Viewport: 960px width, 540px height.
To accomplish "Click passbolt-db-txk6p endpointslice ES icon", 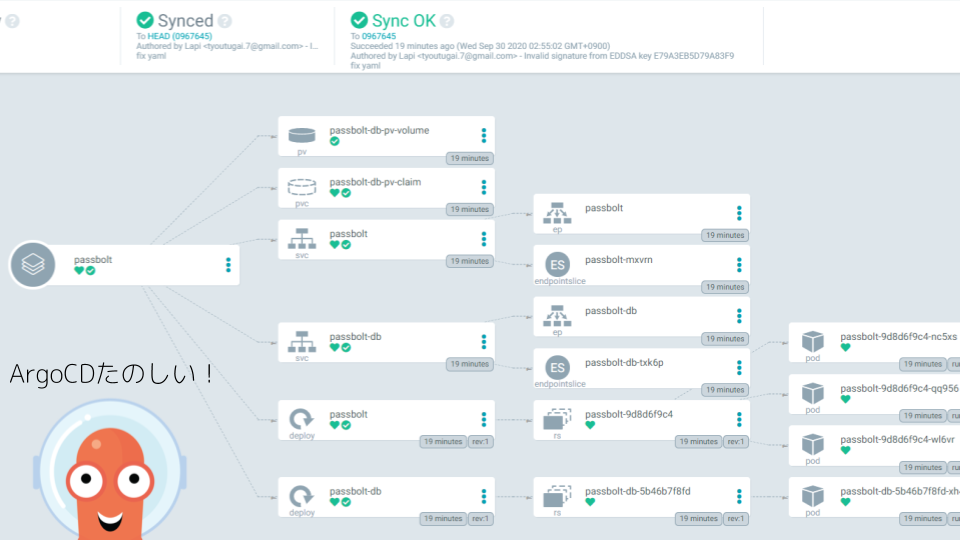I will pyautogui.click(x=557, y=367).
